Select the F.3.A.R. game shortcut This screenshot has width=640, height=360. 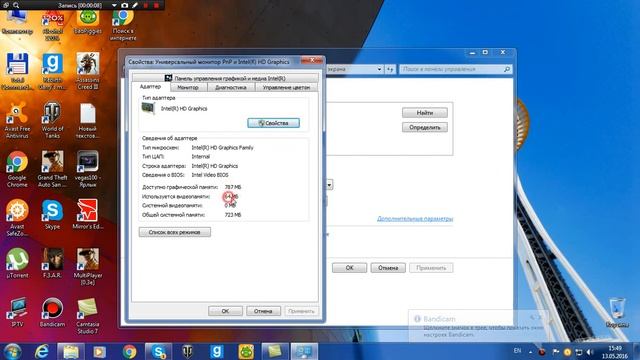pos(52,263)
